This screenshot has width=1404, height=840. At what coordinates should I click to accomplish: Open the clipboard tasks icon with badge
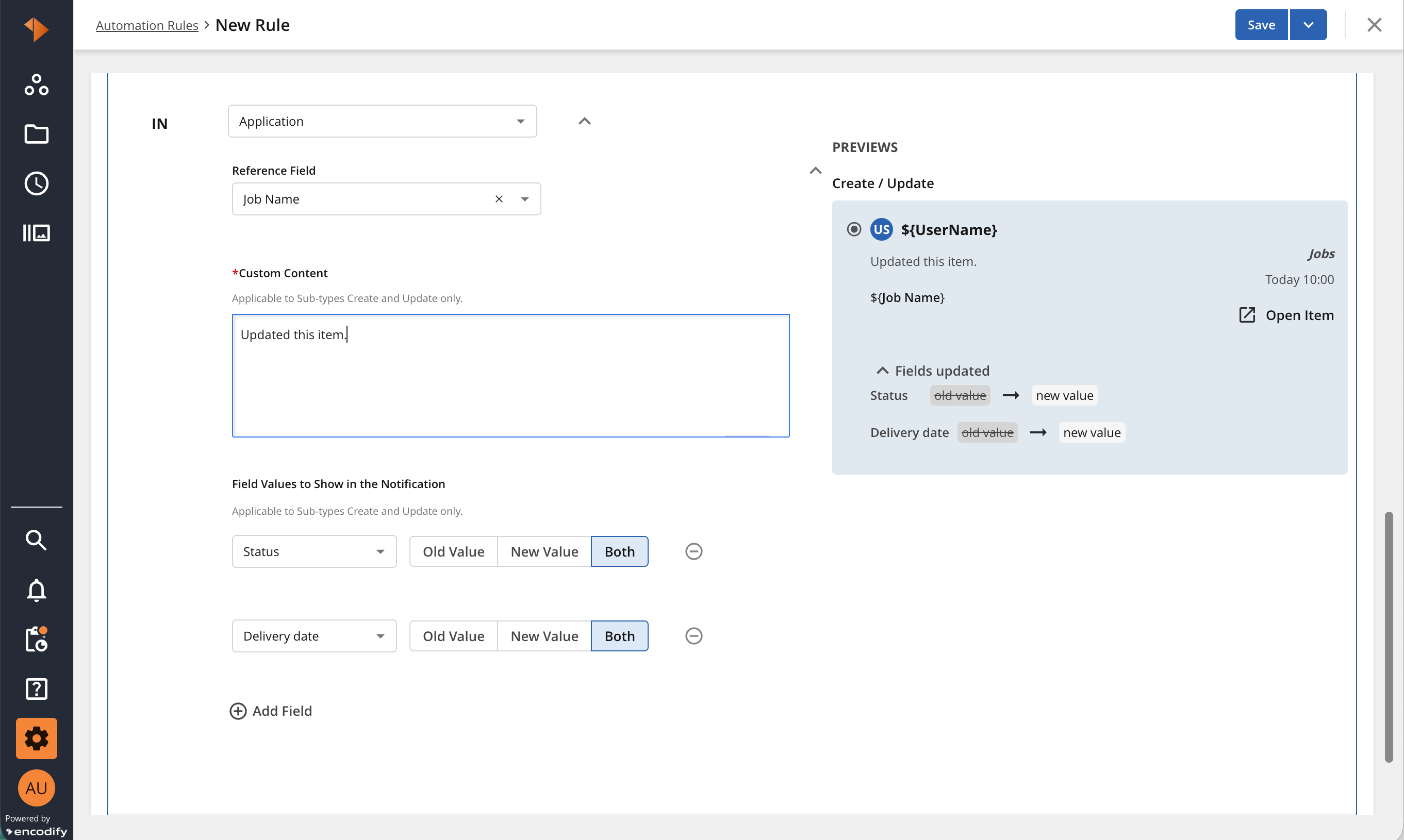[36, 639]
